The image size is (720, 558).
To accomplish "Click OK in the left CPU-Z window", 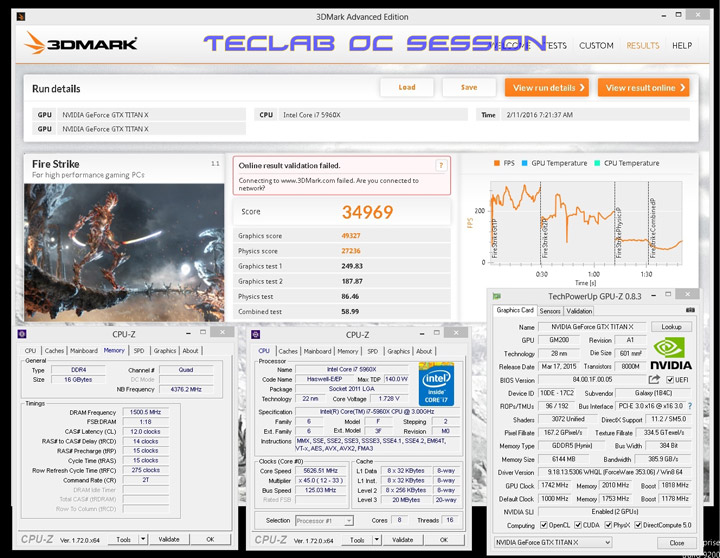I will (x=210, y=539).
